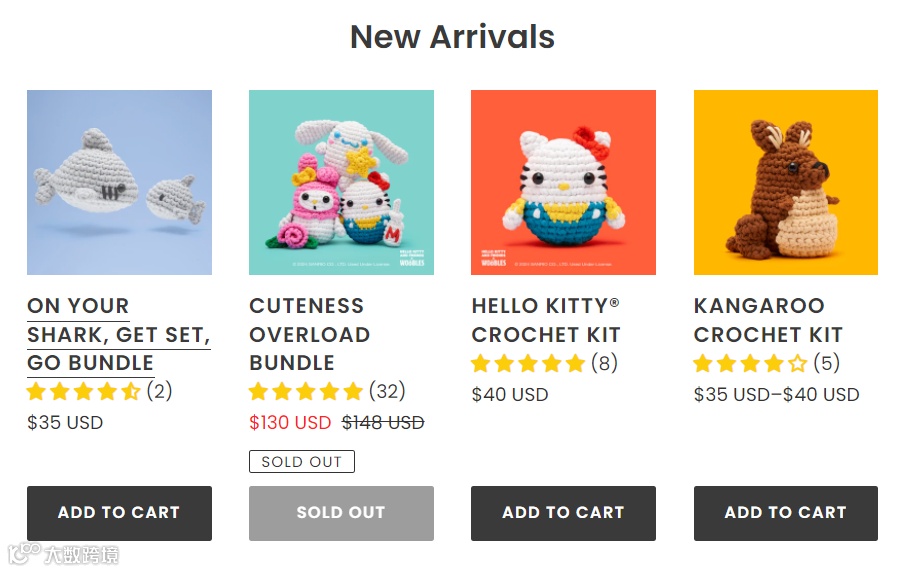
Task: Click the shark bundle star rating
Action: pos(84,391)
